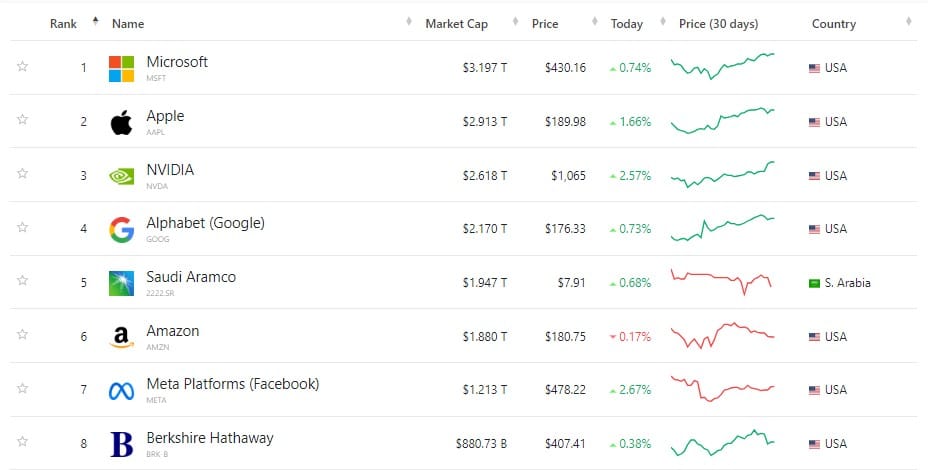Click the Alphabet Google logo
928x470 pixels.
click(121, 230)
